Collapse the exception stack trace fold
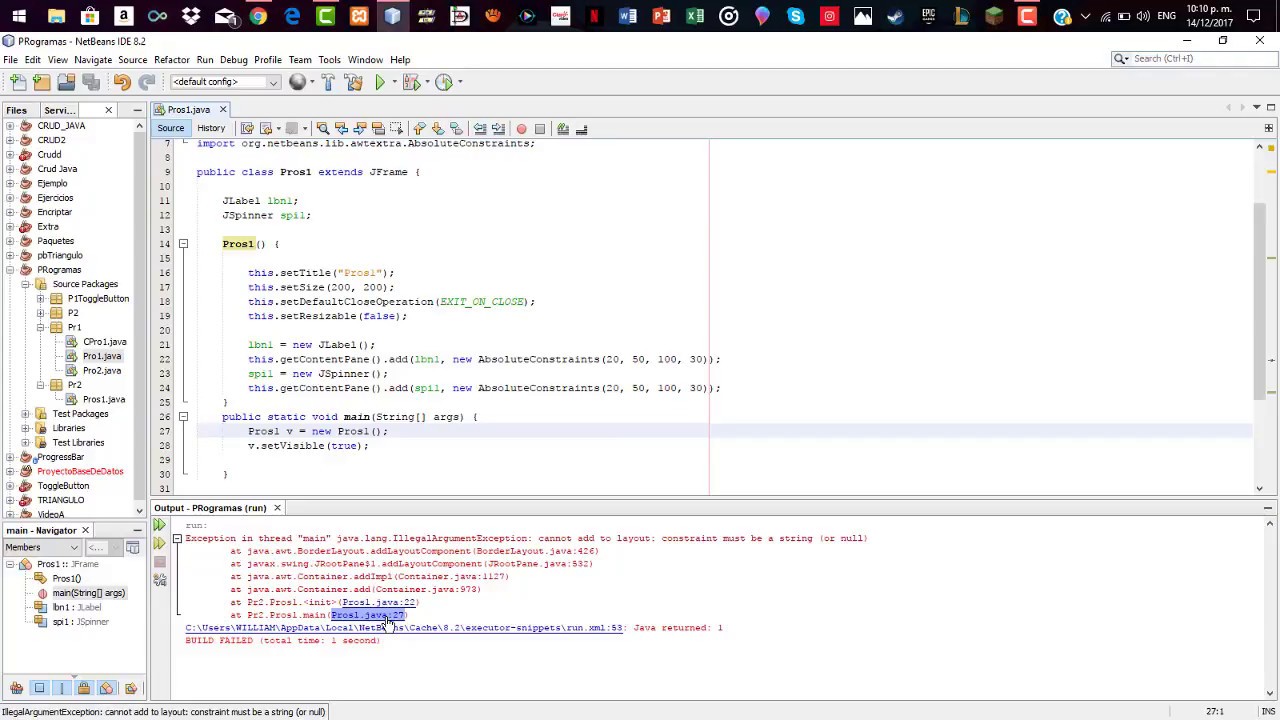 pyautogui.click(x=177, y=539)
